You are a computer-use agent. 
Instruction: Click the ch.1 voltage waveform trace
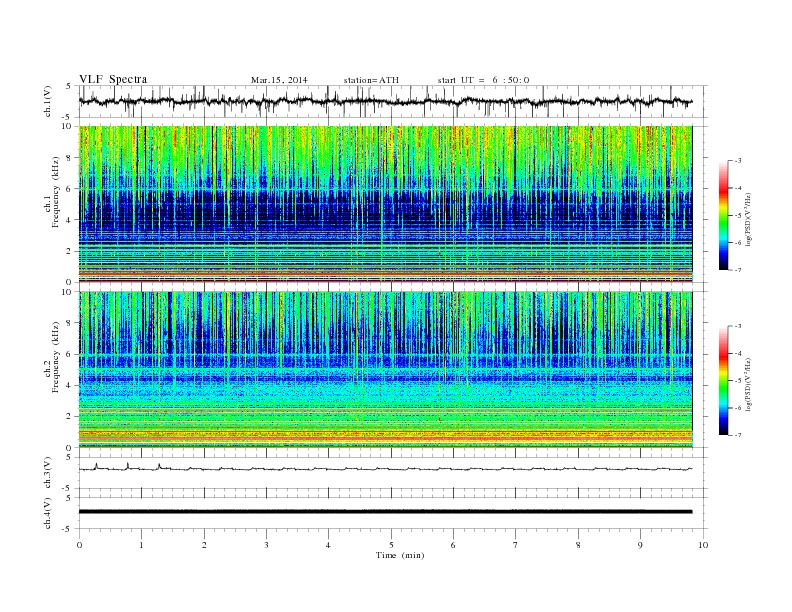(x=385, y=101)
